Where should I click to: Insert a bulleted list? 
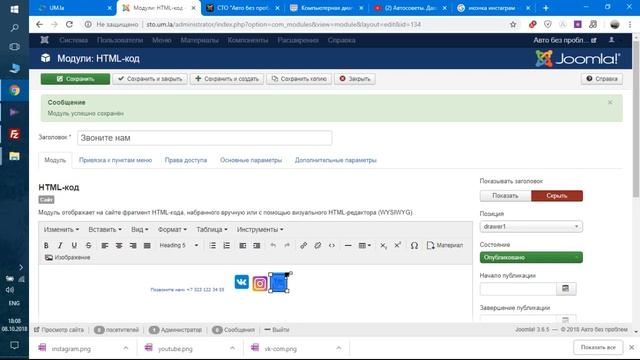click(212, 245)
